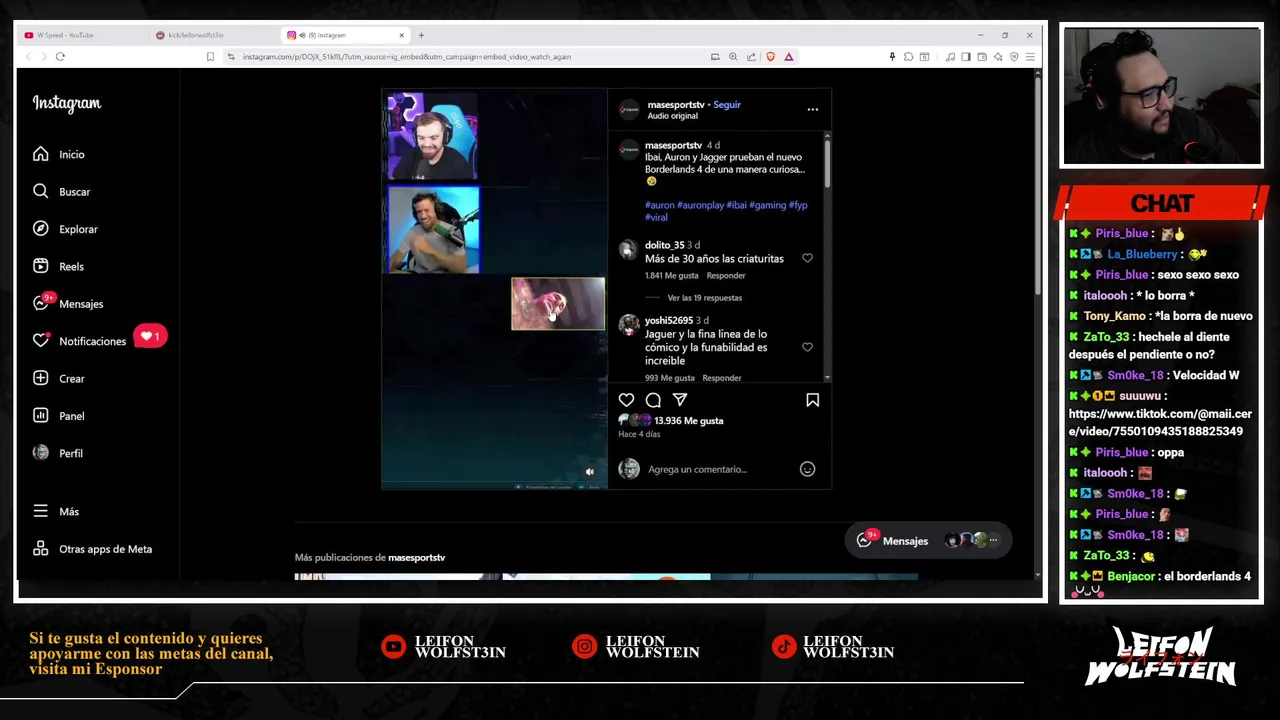The height and width of the screenshot is (720, 1280).
Task: Open the Panel dashboard
Action: coord(58,415)
